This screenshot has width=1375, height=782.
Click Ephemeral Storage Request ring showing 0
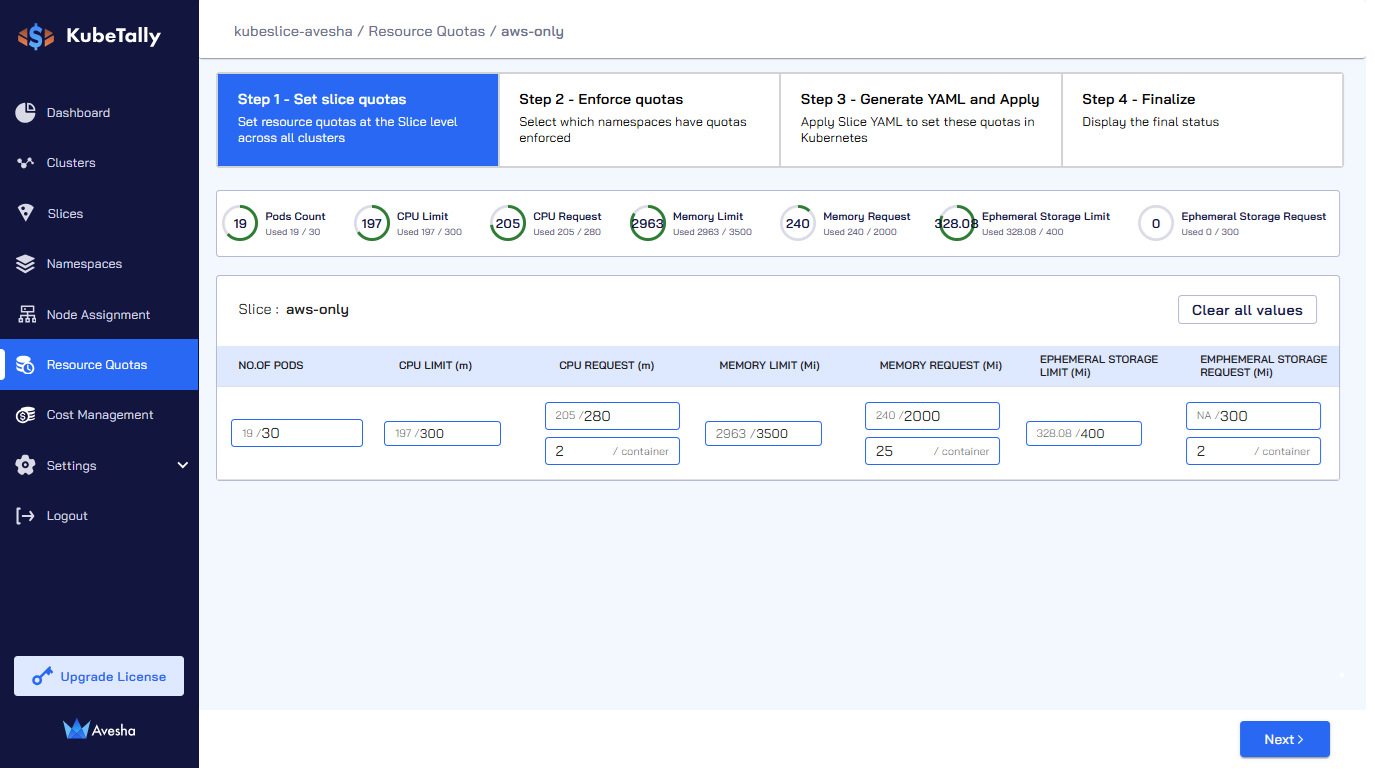(x=1156, y=223)
